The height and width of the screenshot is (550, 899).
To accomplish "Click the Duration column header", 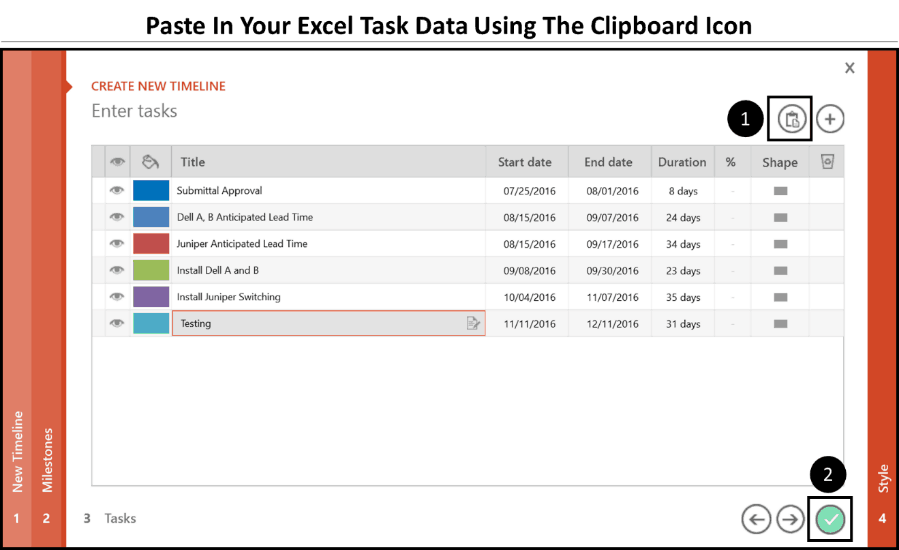I will (x=682, y=162).
